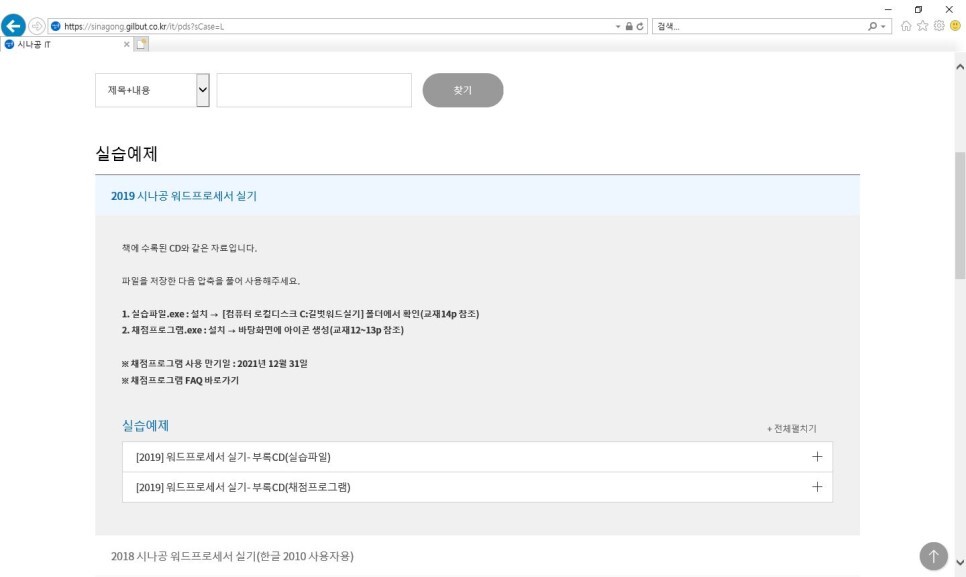Open Favorites star icon

[x=922, y=26]
